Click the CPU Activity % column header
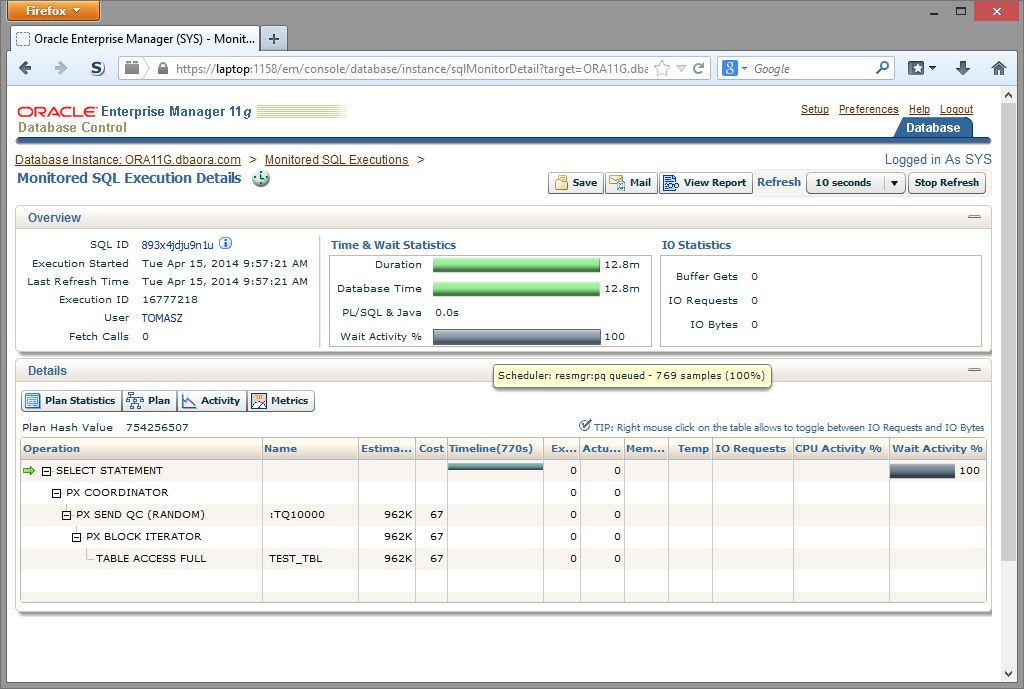Viewport: 1024px width, 689px height. 841,449
